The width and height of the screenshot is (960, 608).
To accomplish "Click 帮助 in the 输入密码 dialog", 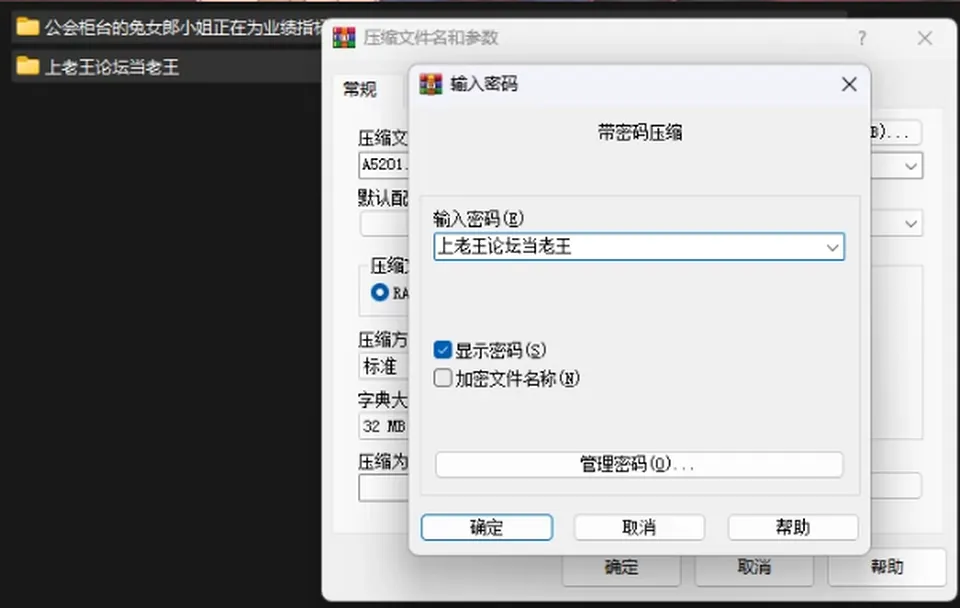I will click(793, 527).
